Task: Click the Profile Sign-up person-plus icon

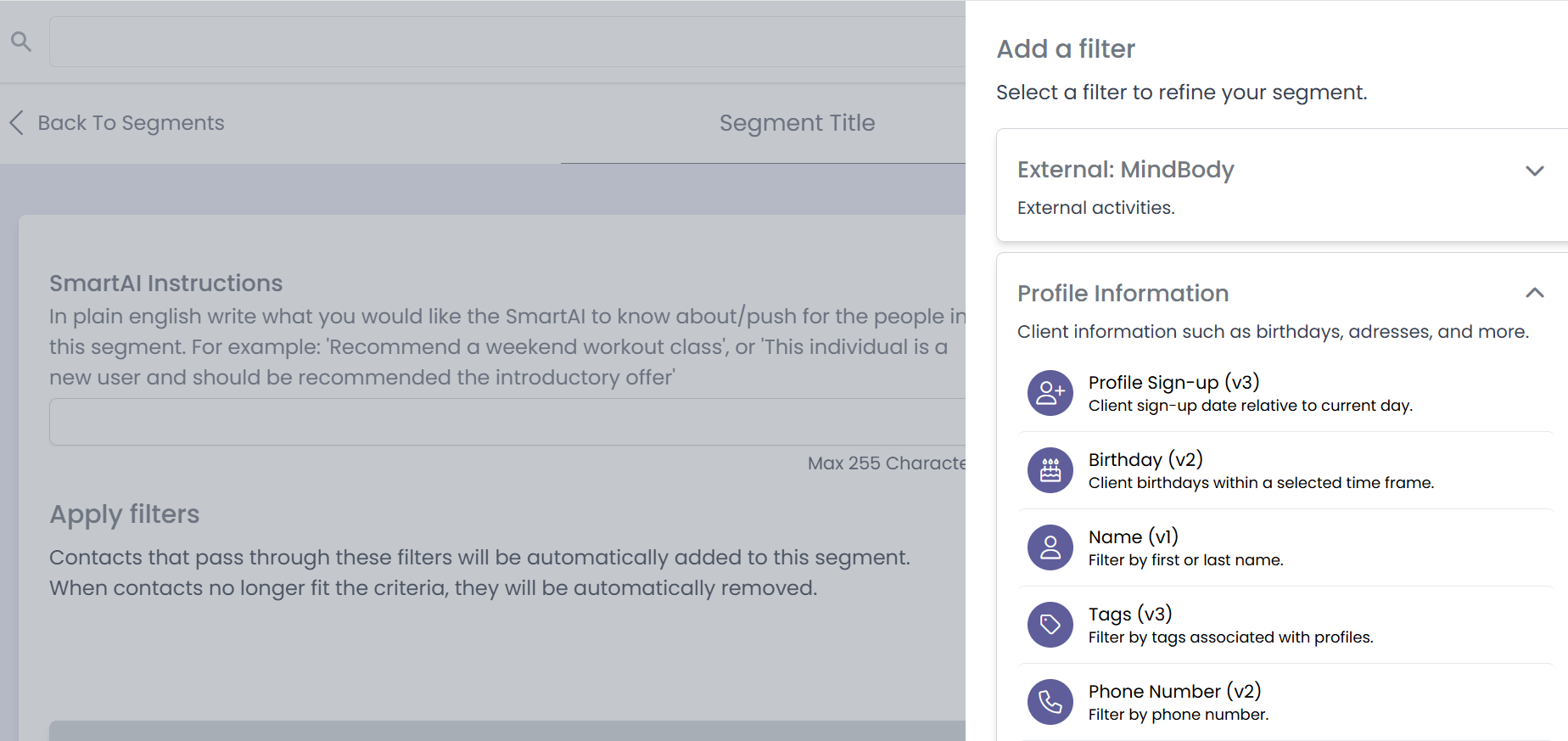Action: point(1050,393)
